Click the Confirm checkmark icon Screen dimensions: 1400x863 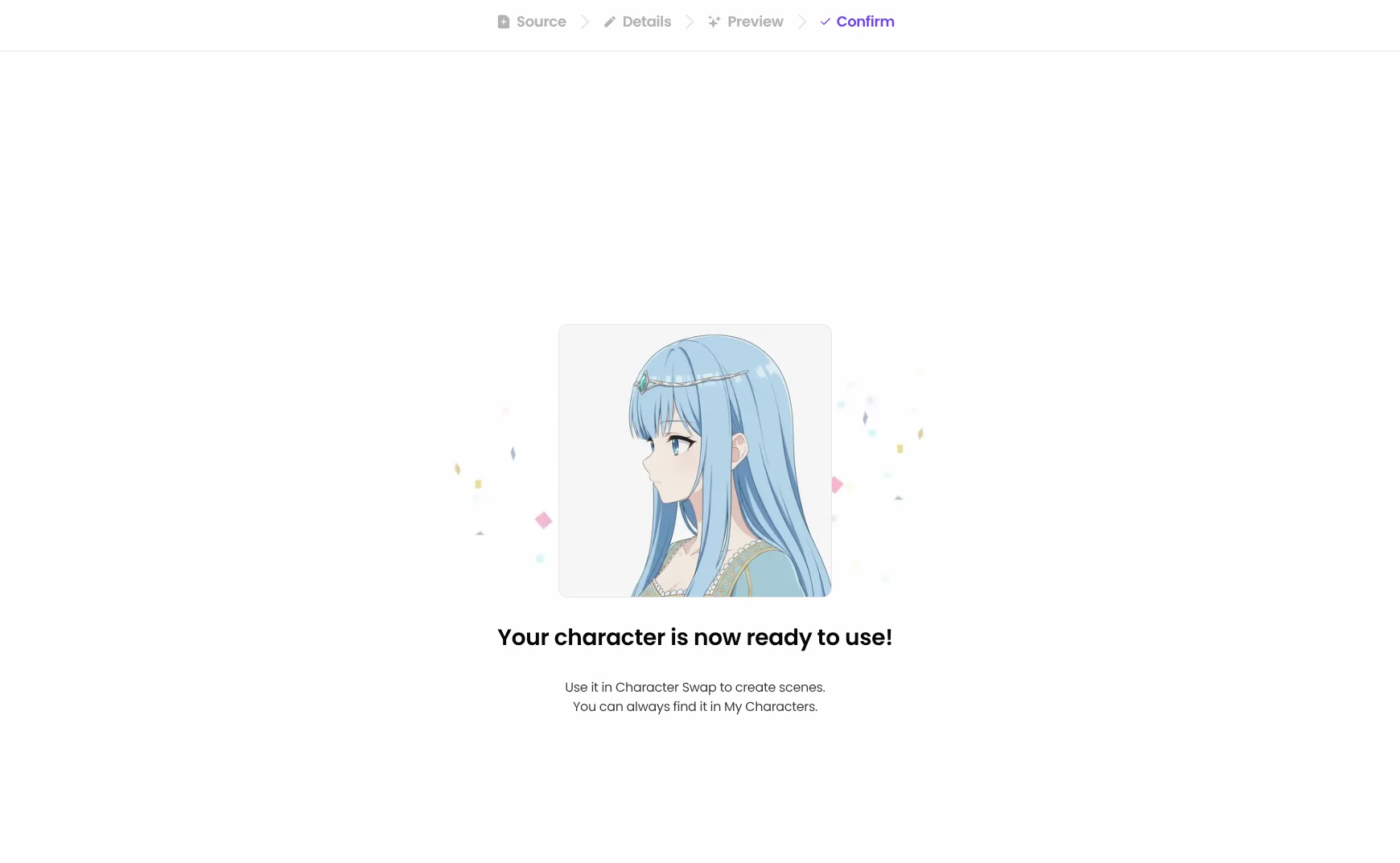825,22
